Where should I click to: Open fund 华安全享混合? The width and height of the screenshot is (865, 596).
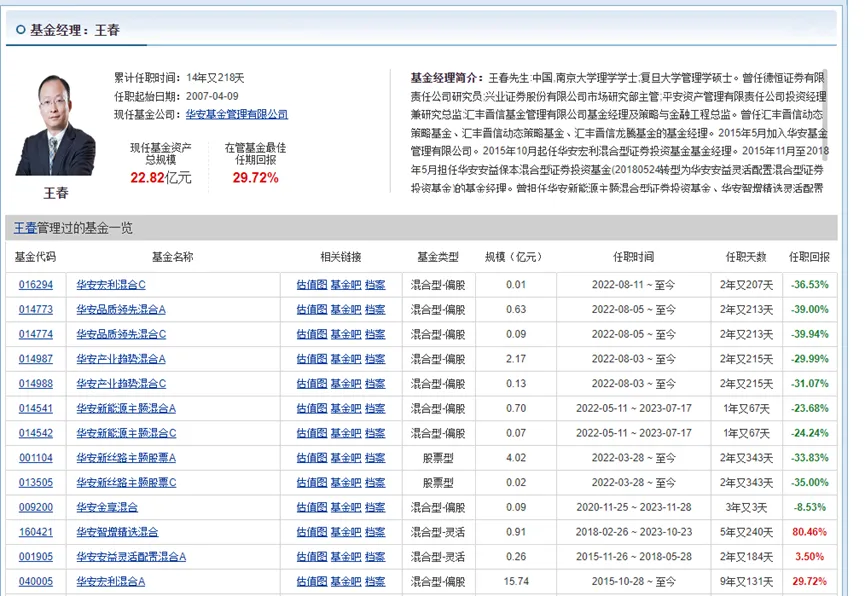click(x=106, y=508)
